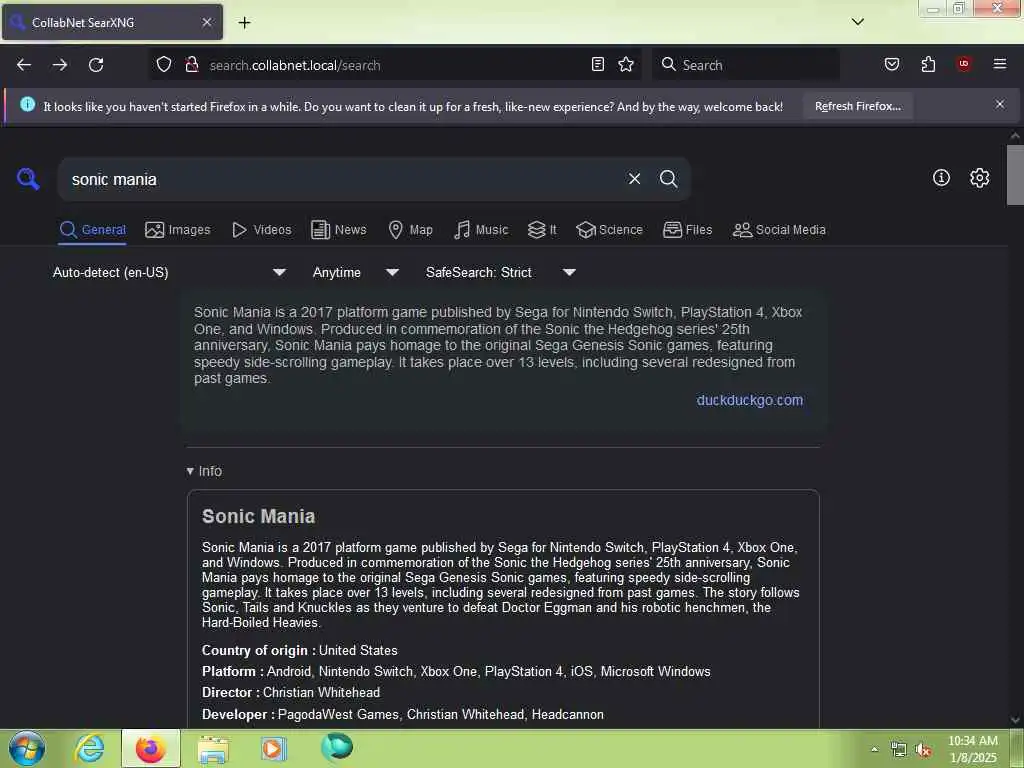Open the Anytime time range dropdown
This screenshot has width=1024, height=768.
point(355,272)
